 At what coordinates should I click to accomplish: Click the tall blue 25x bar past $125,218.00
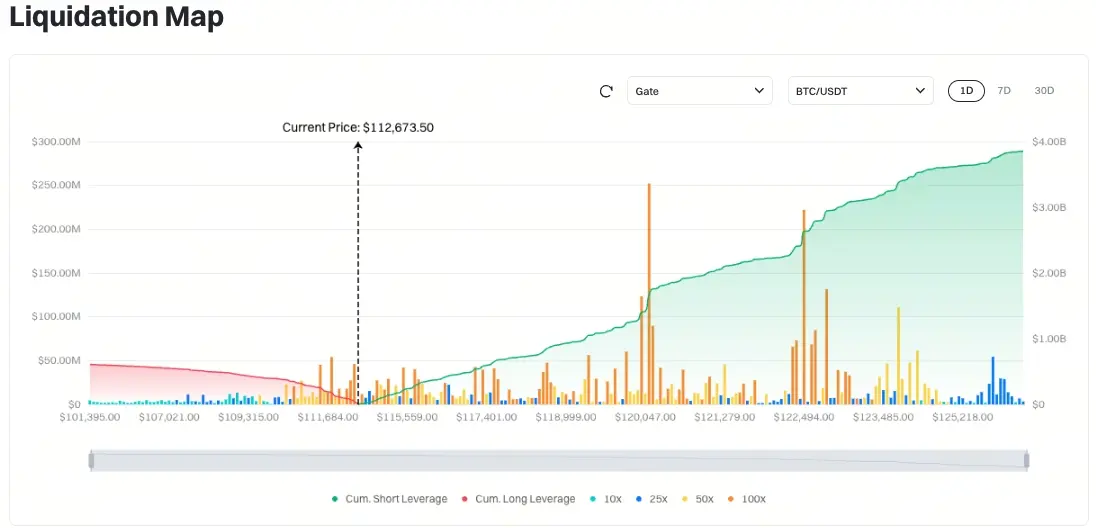(x=993, y=380)
